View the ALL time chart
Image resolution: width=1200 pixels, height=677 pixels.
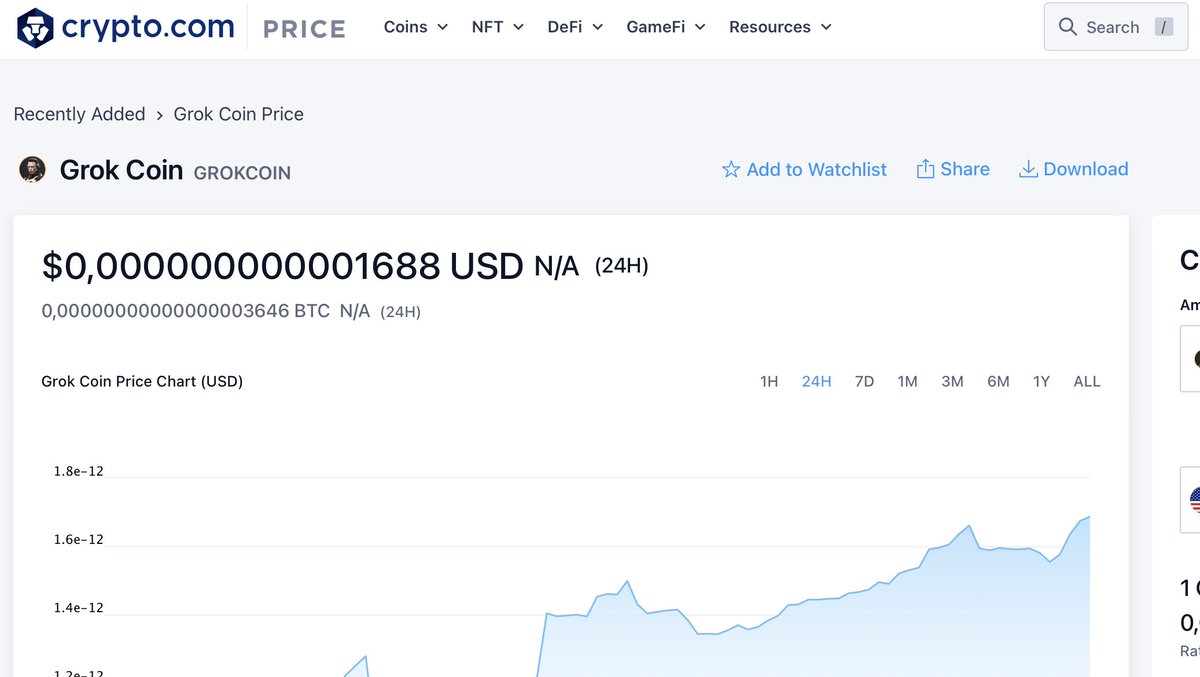(1087, 381)
